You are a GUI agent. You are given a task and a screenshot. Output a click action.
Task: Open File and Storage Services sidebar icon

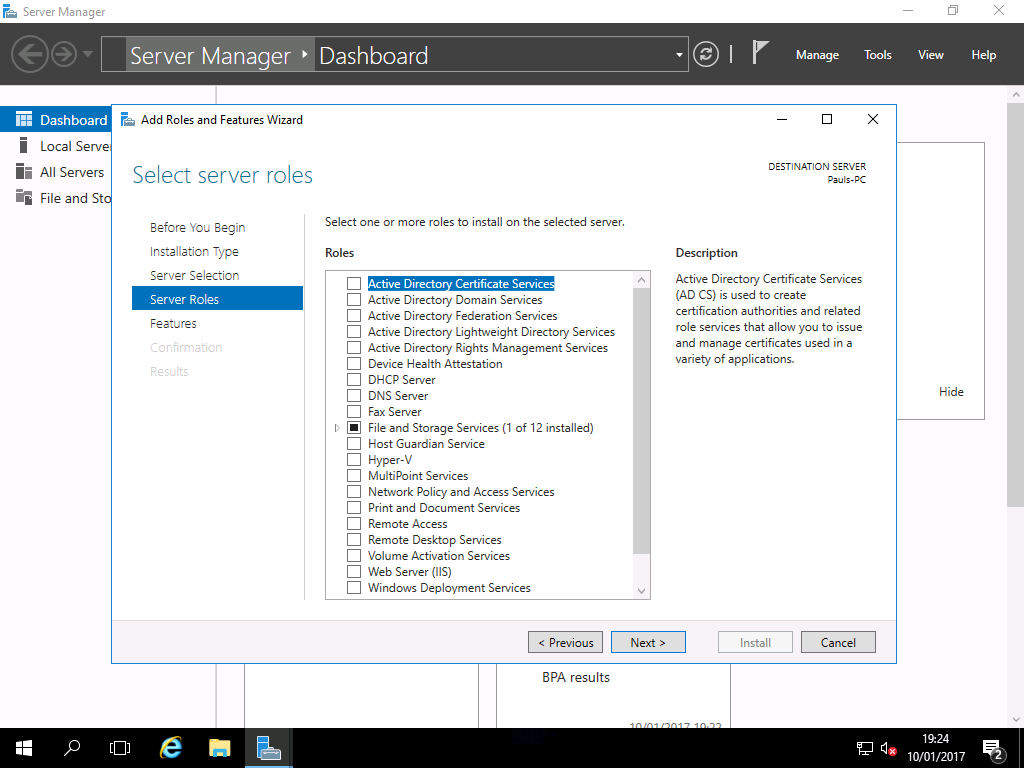coord(24,197)
